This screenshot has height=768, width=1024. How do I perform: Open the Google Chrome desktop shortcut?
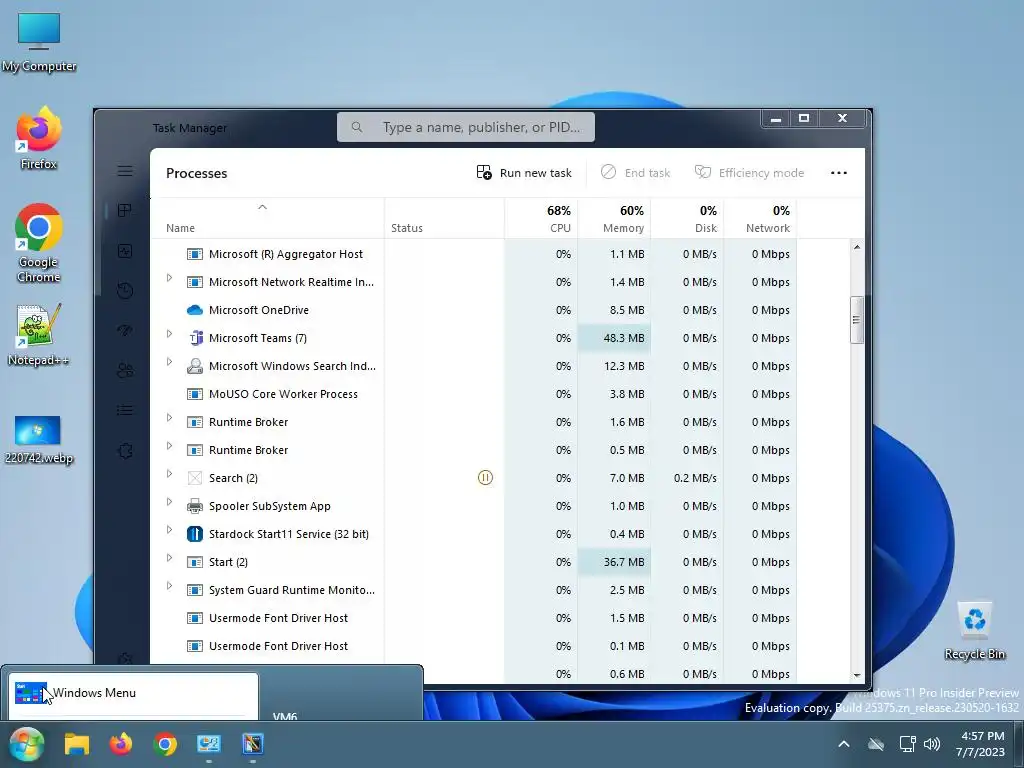tap(39, 243)
